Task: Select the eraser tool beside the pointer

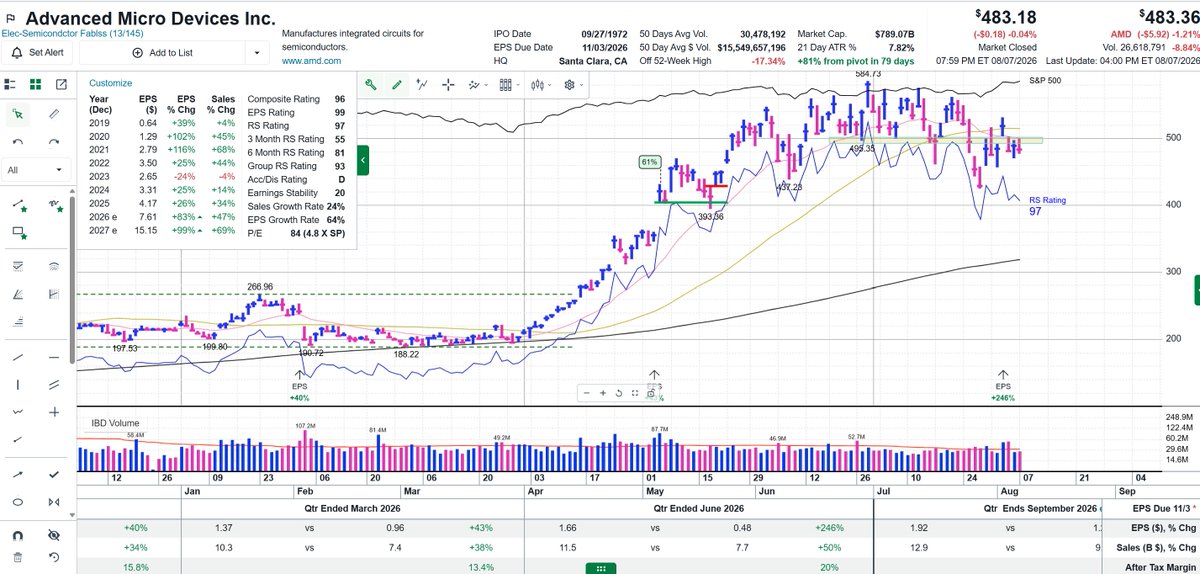Action: pos(53,115)
